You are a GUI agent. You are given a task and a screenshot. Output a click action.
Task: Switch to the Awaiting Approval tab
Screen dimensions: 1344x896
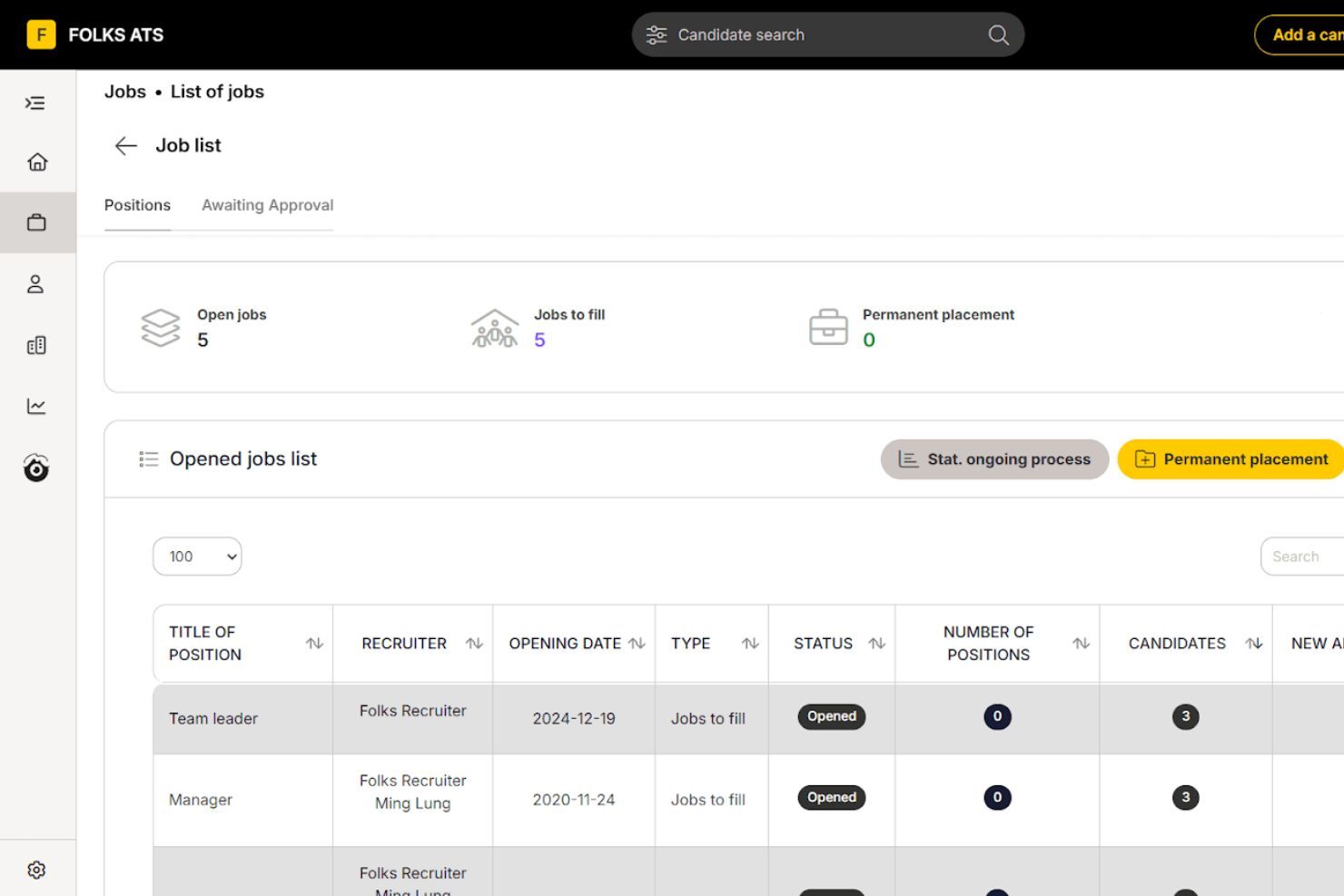[x=267, y=205]
